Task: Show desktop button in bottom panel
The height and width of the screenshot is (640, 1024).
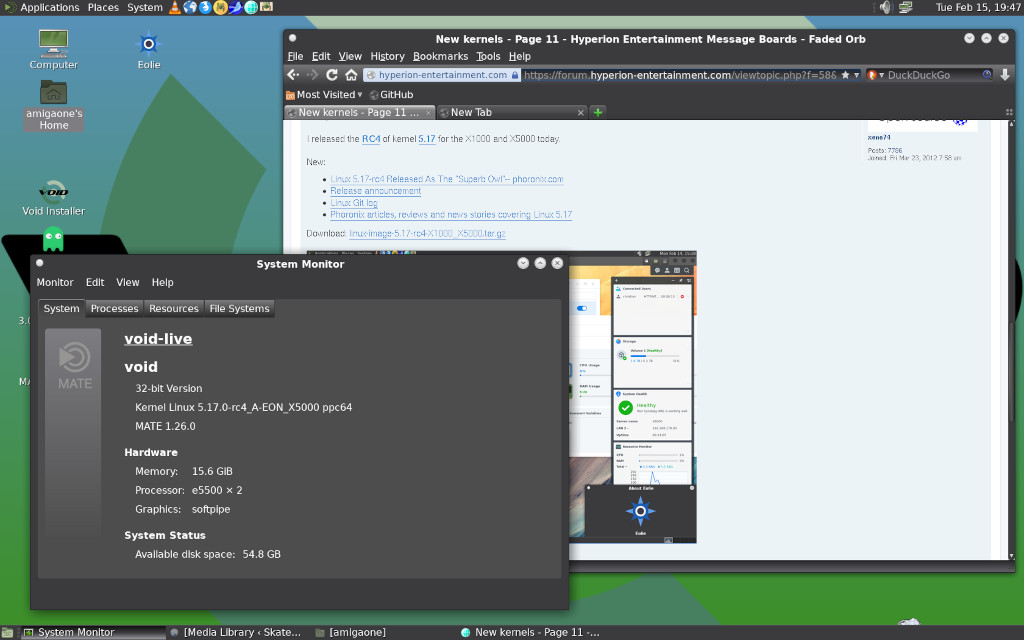Action: (7, 632)
